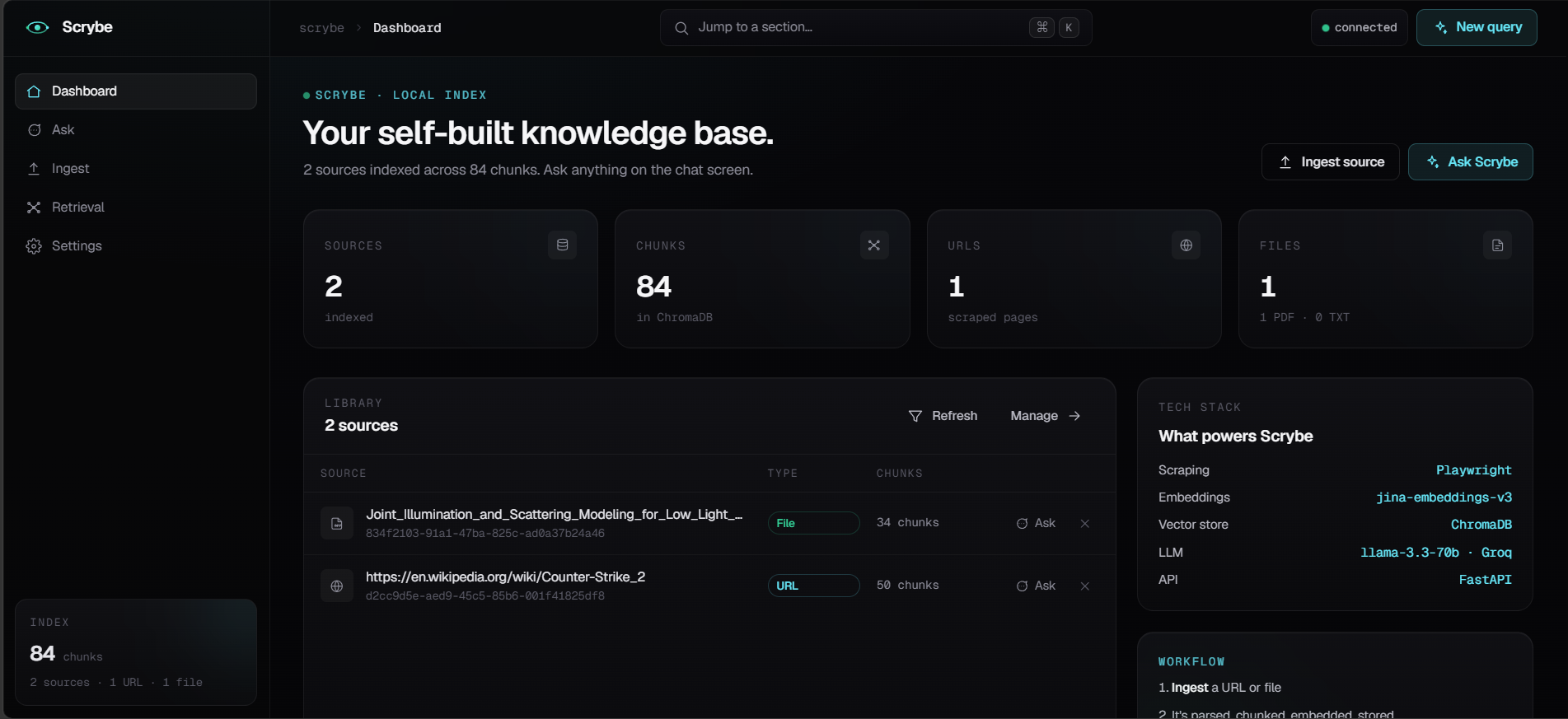Remove the Counter-Strike_2 URL source with X
Screen dimensions: 1568x719
(1085, 586)
